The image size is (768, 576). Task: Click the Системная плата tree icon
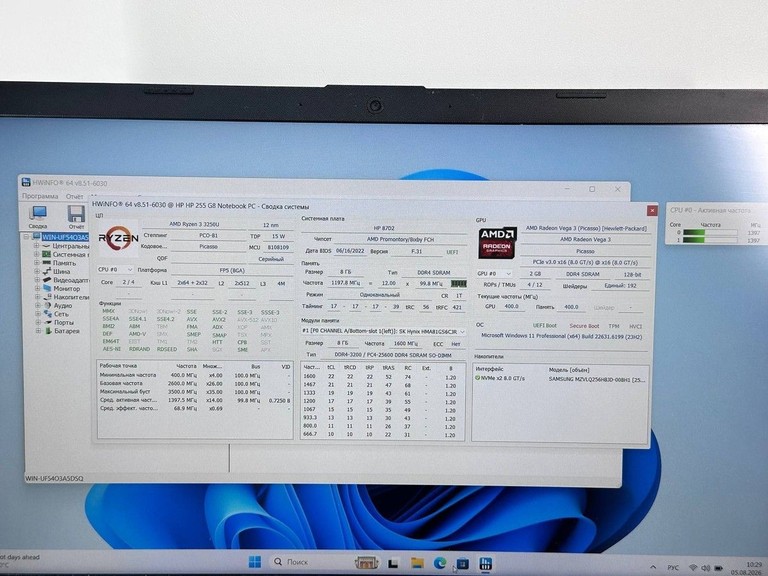(x=47, y=254)
